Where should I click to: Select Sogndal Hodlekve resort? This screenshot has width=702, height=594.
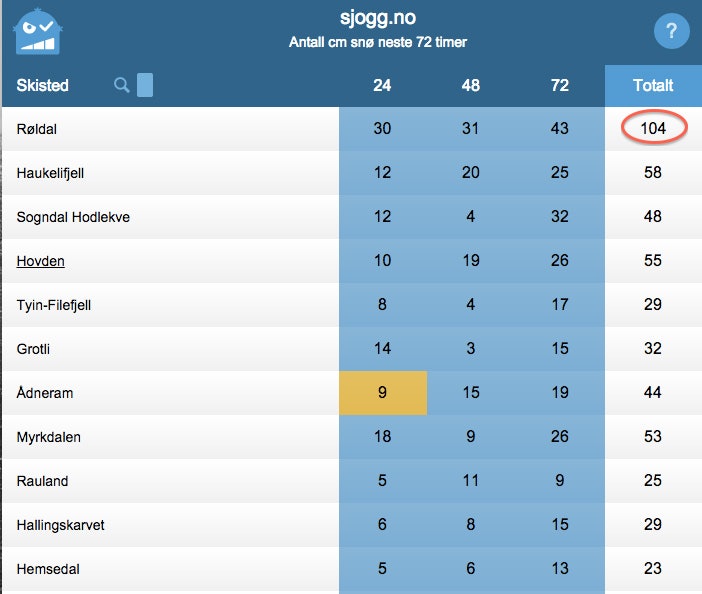point(73,217)
